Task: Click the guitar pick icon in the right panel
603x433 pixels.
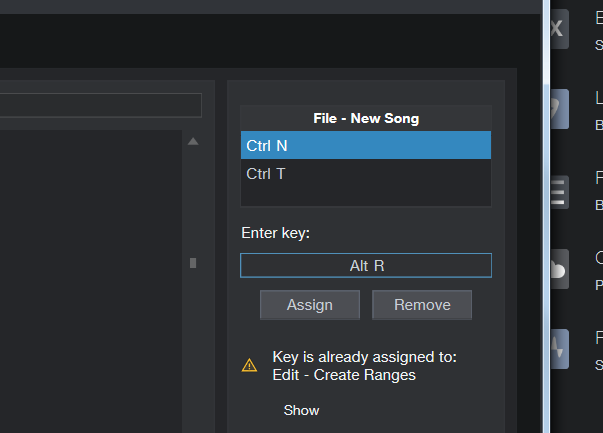Action: 559,109
